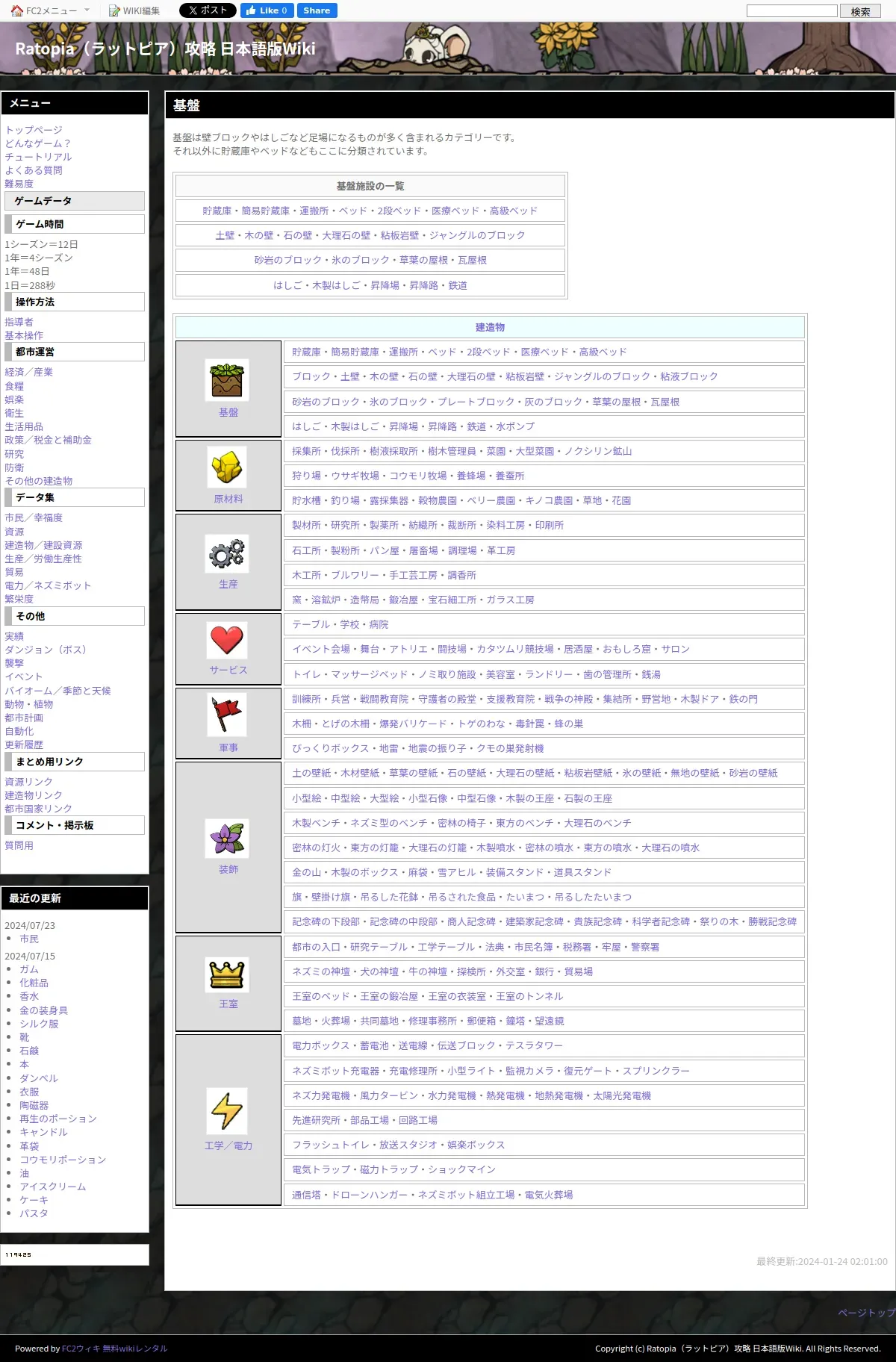Click the 装飾 purple flower icon
This screenshot has height=1362, width=896.
(x=227, y=838)
